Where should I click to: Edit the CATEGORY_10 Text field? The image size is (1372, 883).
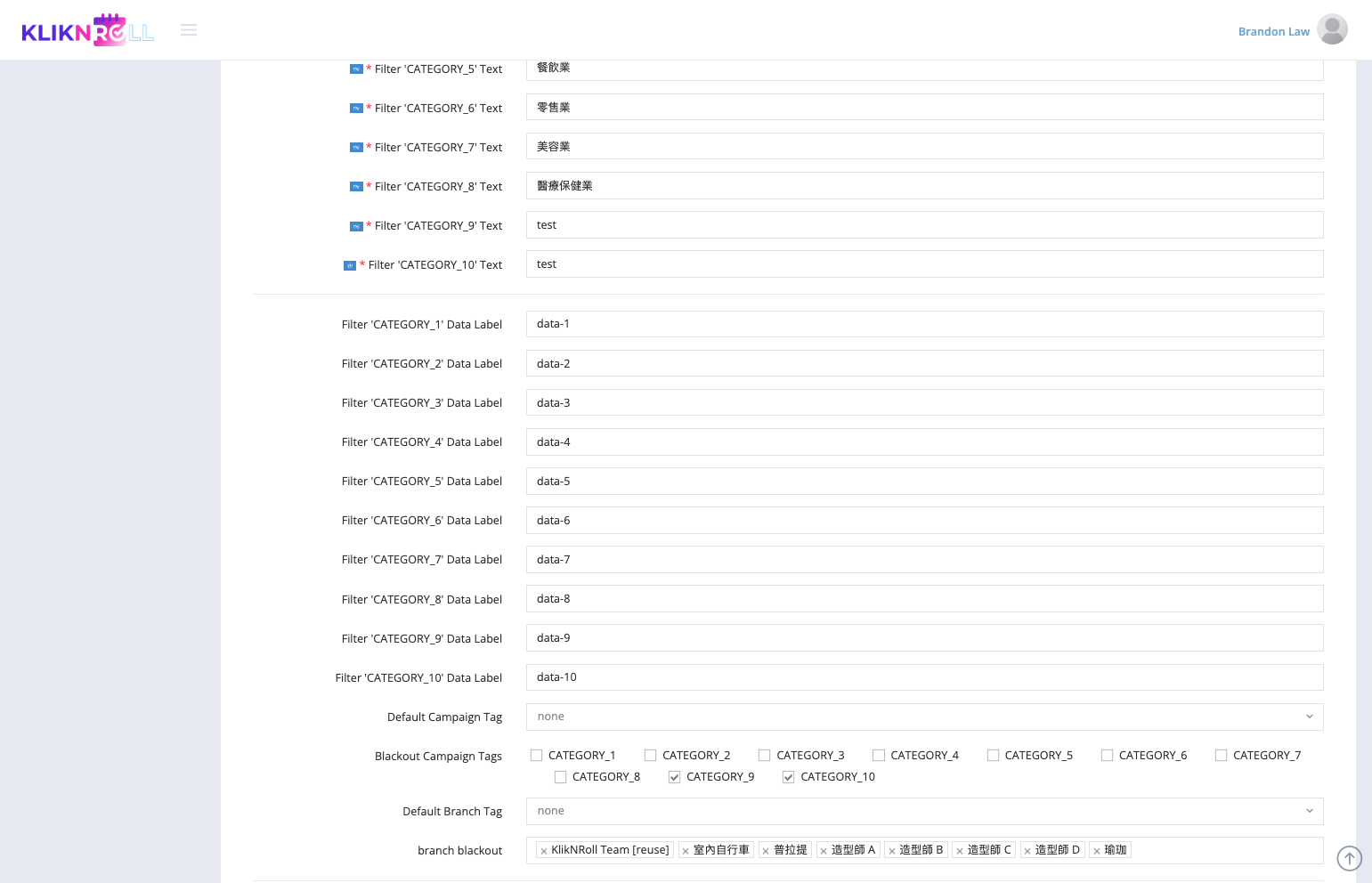(924, 264)
